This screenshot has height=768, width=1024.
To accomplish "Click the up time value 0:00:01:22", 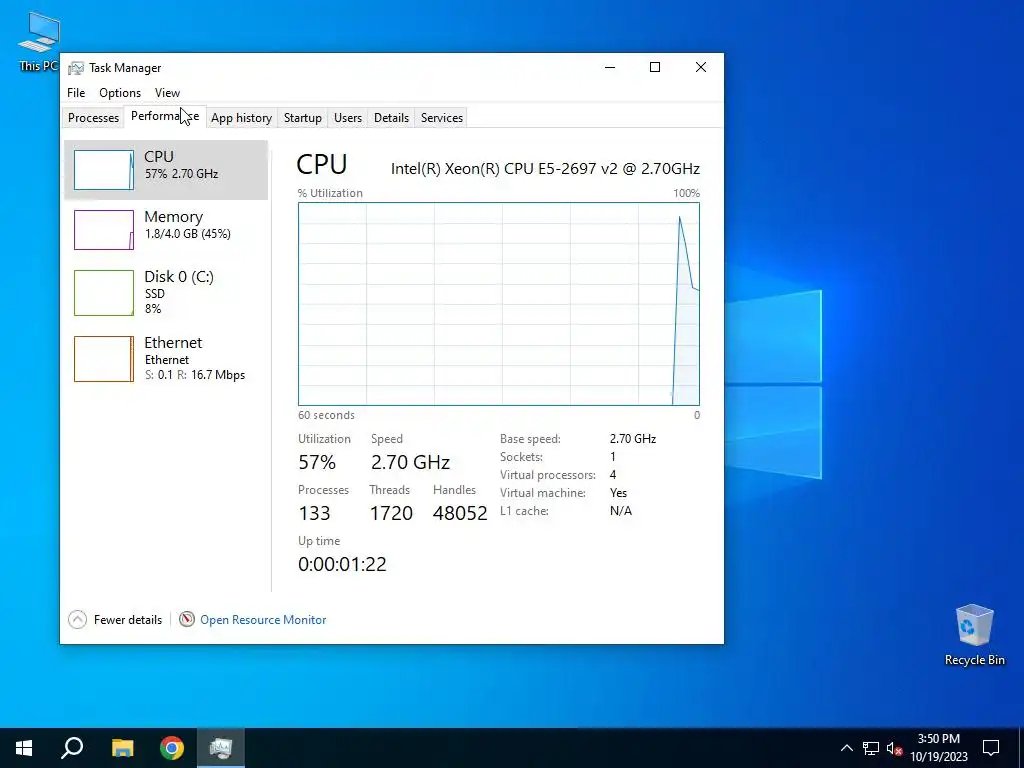I will point(342,564).
